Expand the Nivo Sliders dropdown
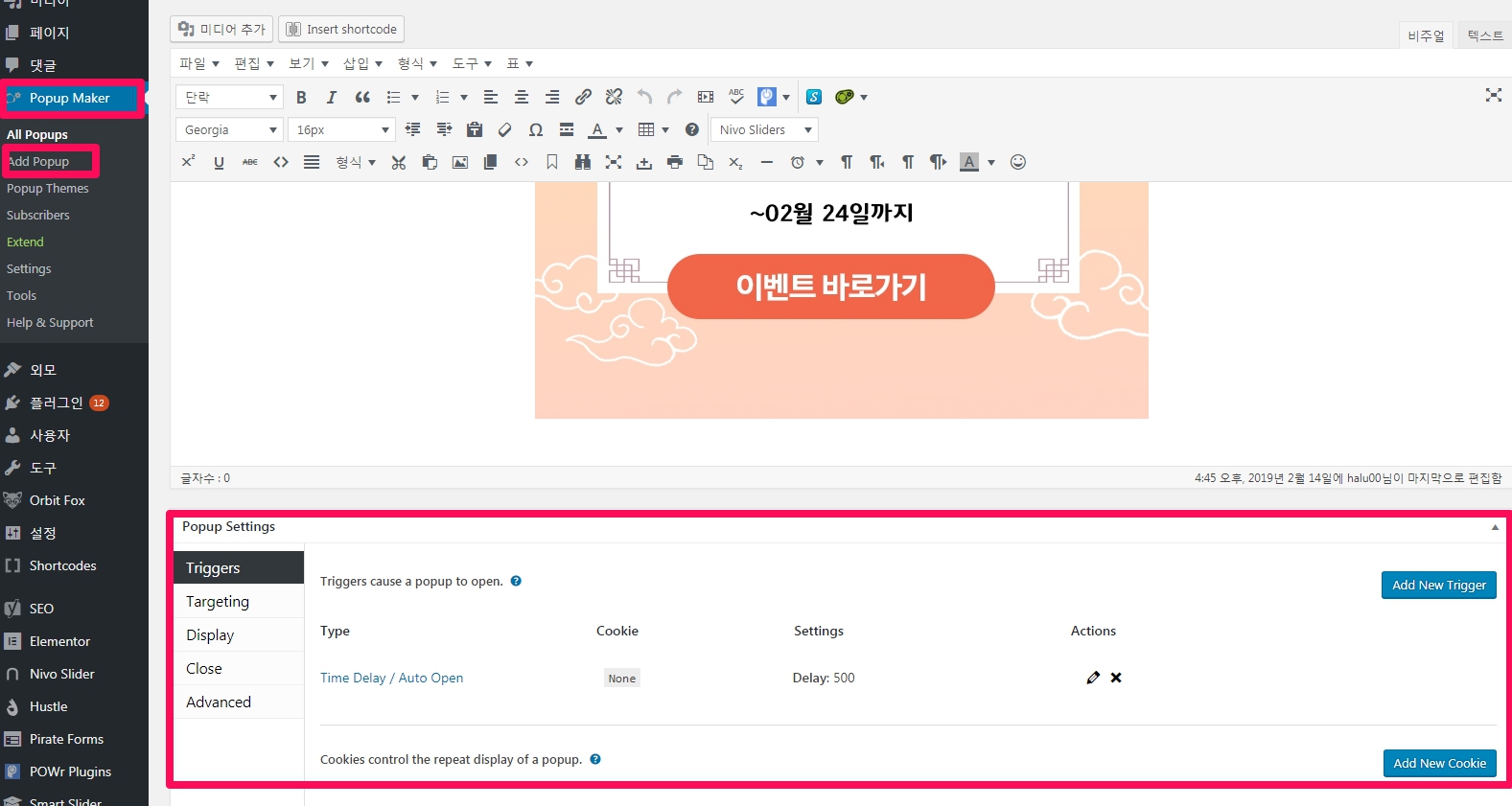The image size is (1512, 806). [x=766, y=129]
